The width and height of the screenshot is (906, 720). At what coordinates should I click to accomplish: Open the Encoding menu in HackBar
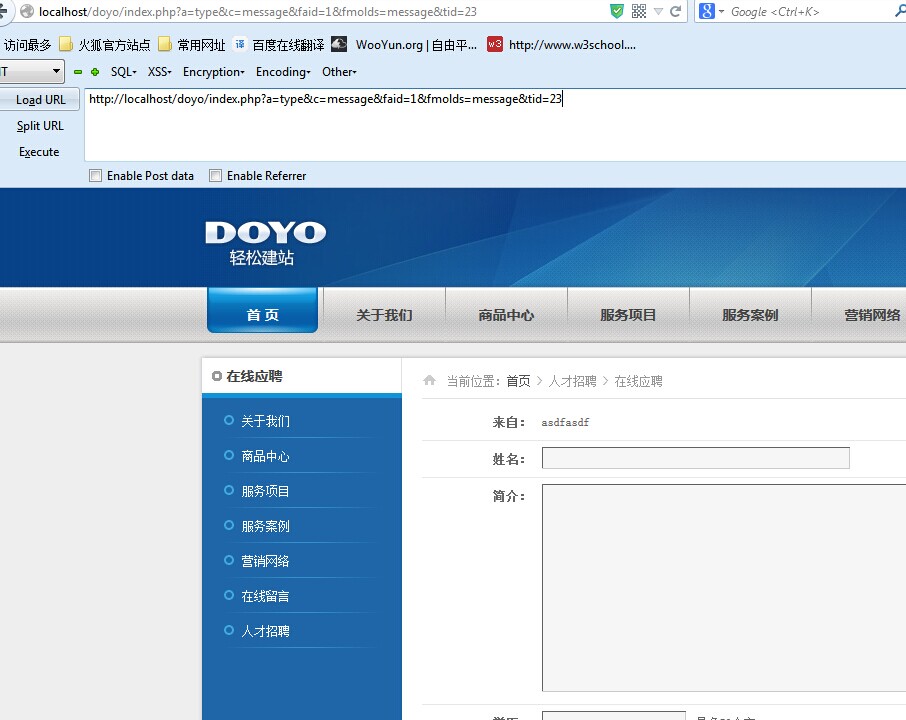coord(283,72)
